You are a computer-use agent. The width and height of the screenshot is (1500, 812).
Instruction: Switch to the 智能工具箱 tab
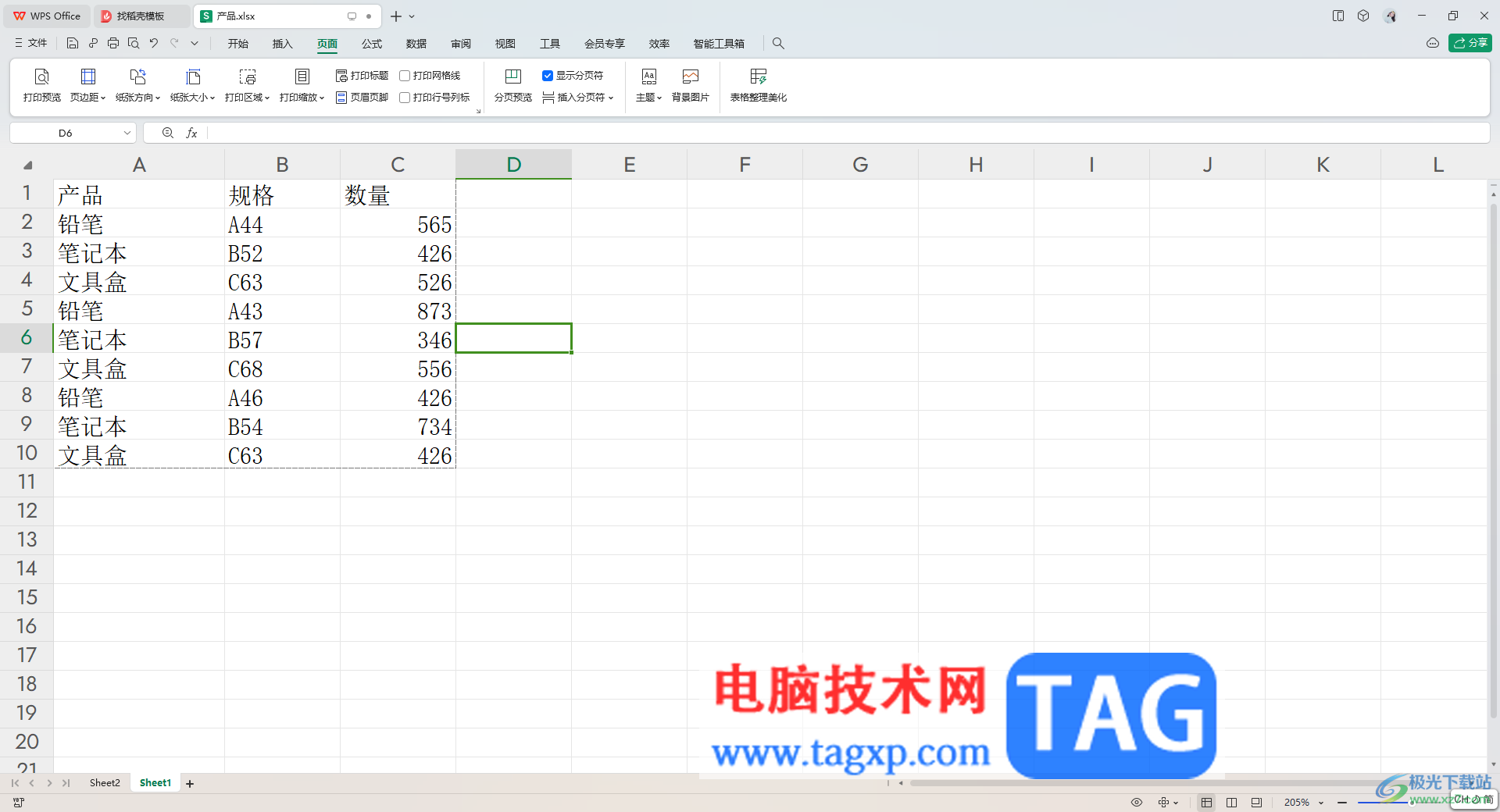pyautogui.click(x=719, y=44)
